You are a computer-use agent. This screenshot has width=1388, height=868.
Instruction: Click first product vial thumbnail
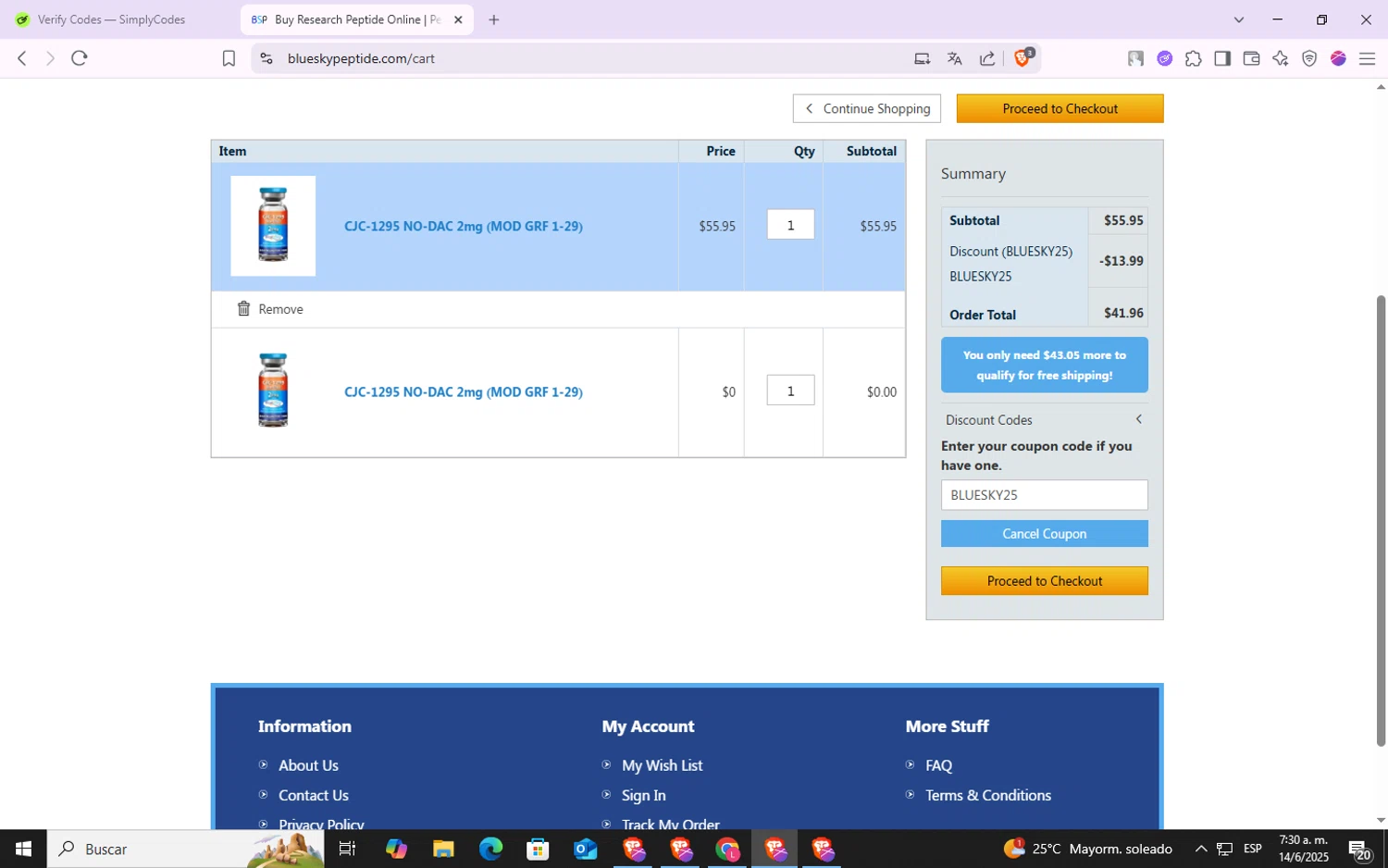273,226
